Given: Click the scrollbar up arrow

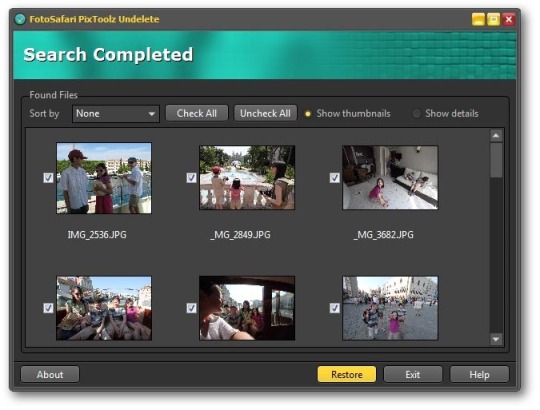Looking at the screenshot, I should click(496, 136).
